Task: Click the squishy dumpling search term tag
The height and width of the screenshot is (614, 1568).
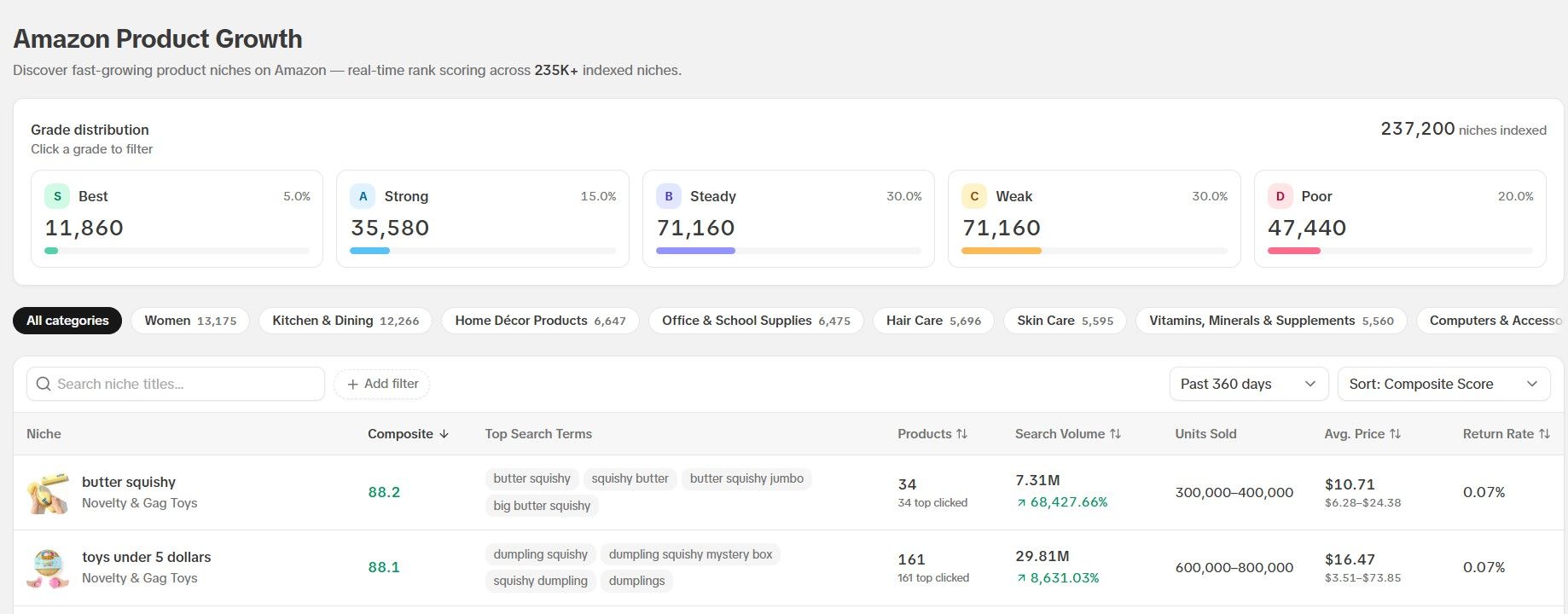Action: (x=540, y=581)
